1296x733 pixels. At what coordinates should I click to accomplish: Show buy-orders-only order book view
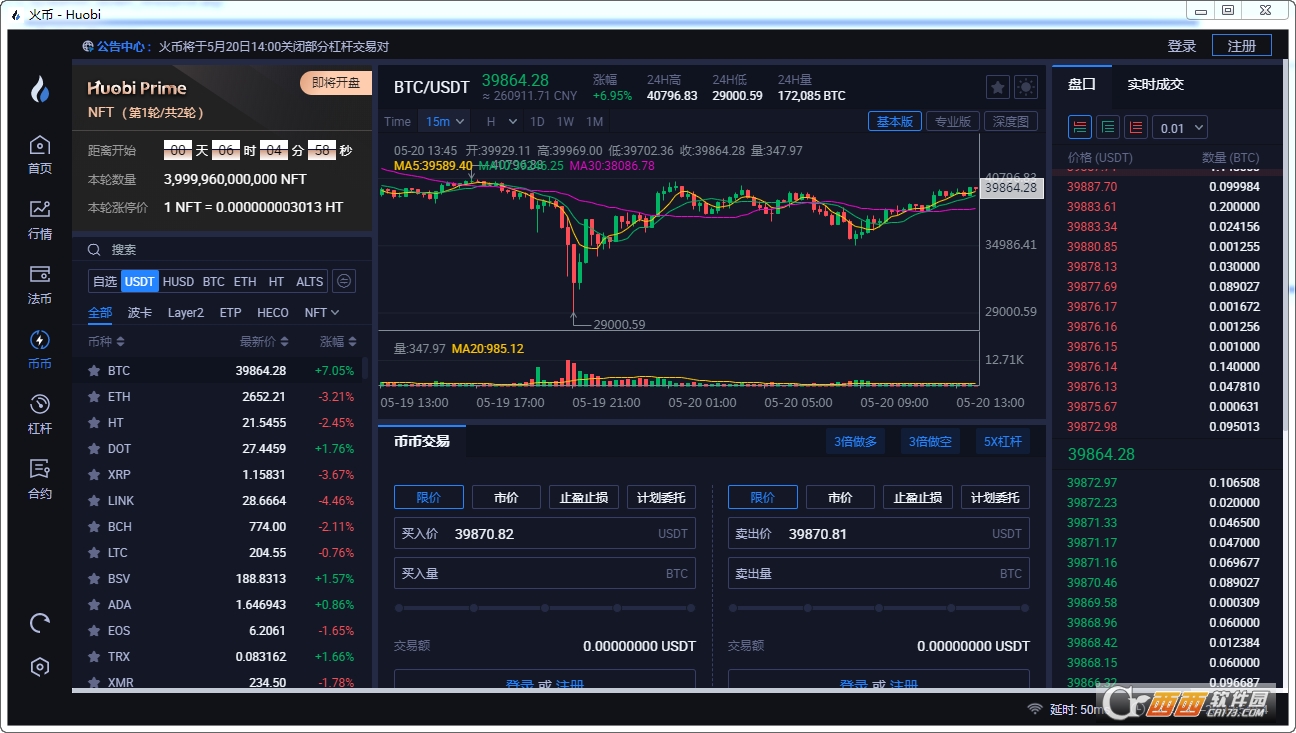pos(1108,127)
